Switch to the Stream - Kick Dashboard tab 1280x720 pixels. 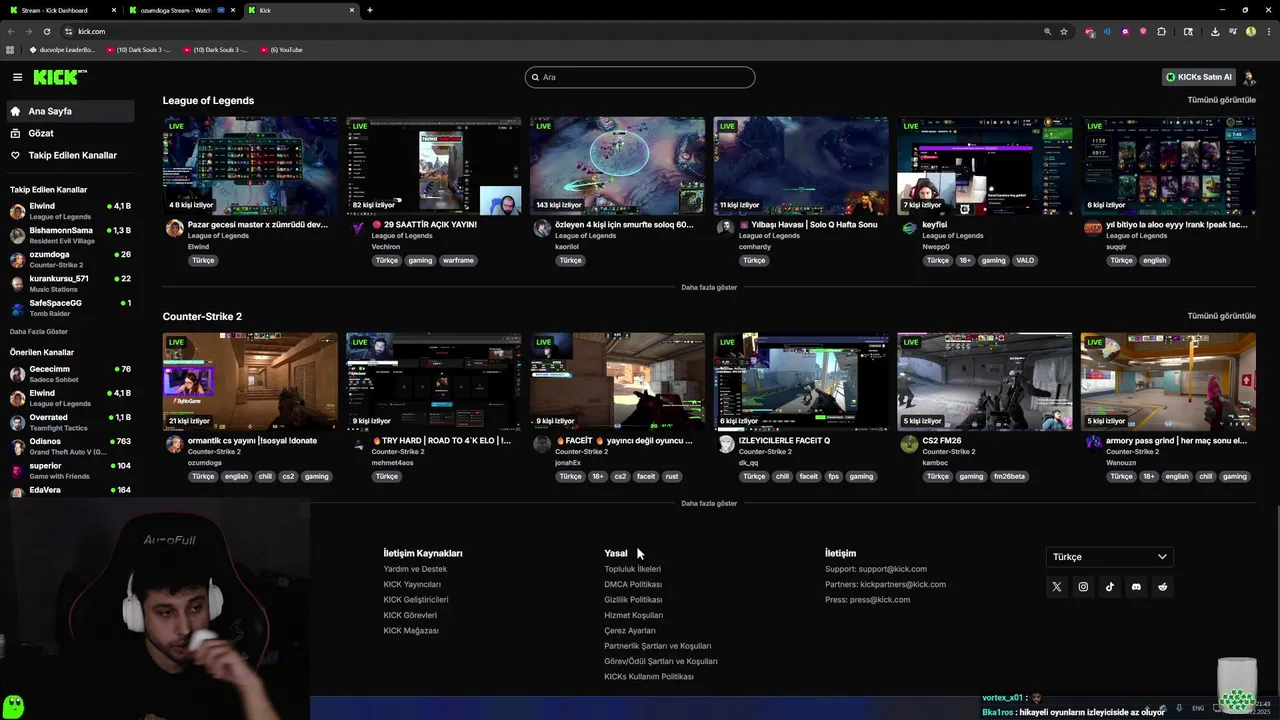pyautogui.click(x=60, y=10)
